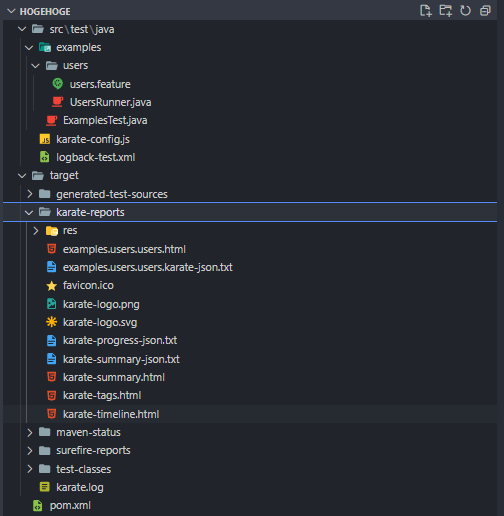
Task: Open the karate-summary.html report
Action: tap(114, 377)
